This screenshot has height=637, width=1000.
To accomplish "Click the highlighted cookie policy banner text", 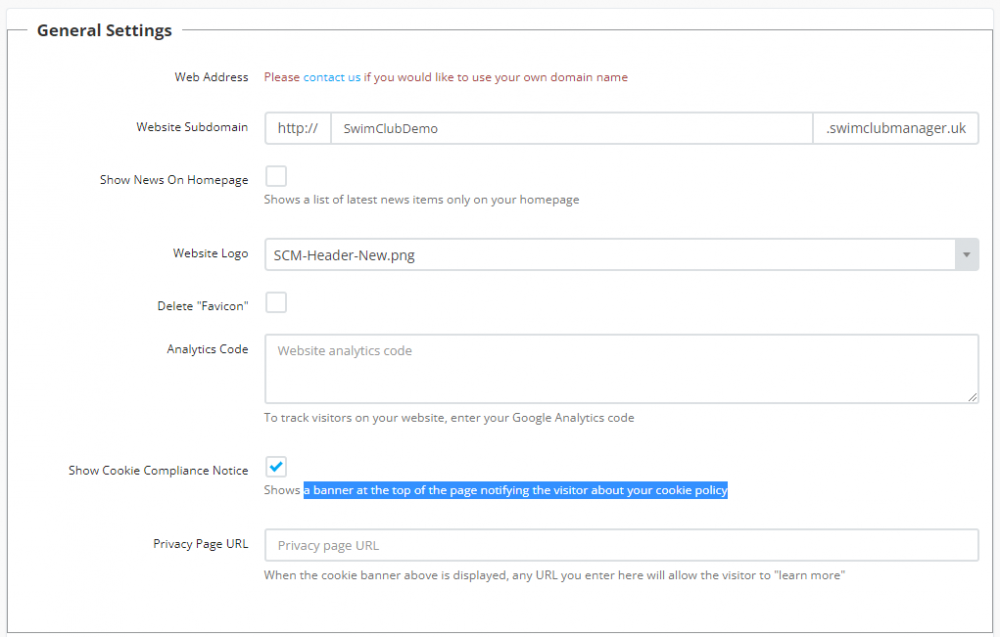I will (x=515, y=490).
